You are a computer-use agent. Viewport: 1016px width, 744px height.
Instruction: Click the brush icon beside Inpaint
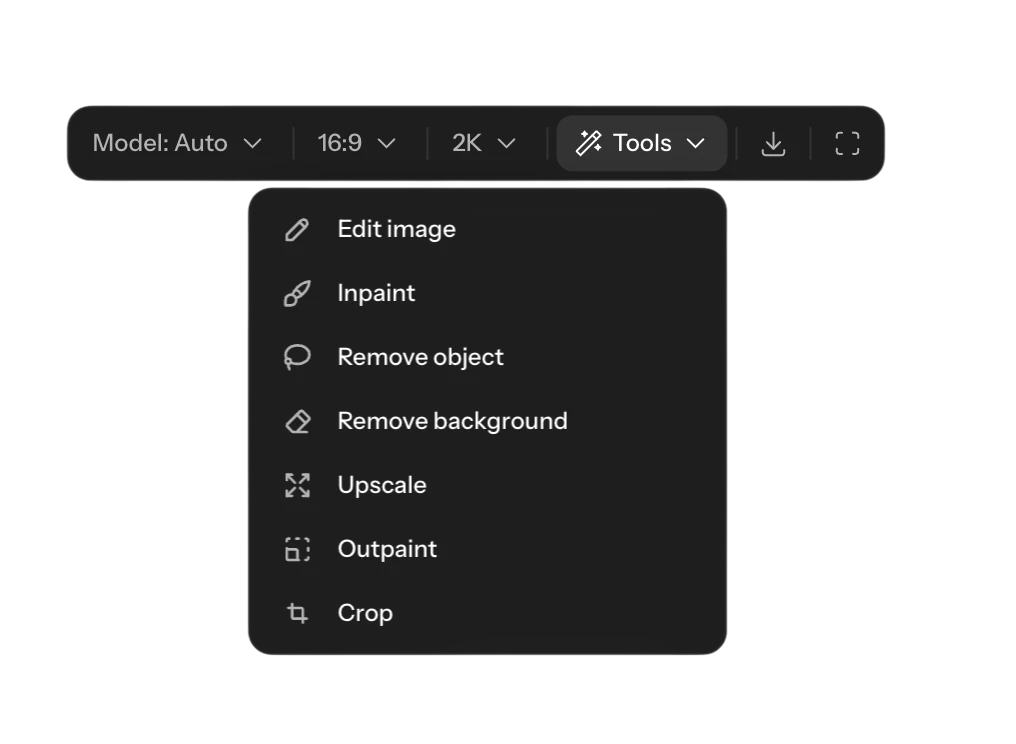[297, 294]
